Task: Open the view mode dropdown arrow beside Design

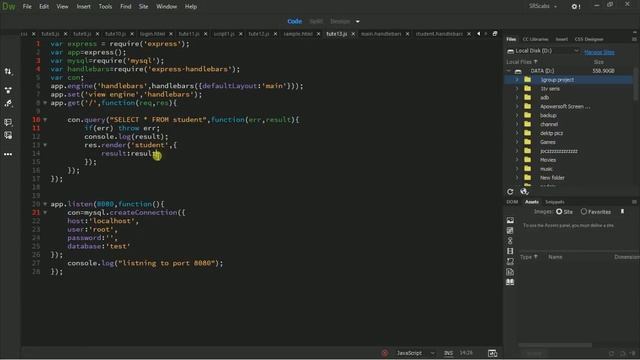Action: (x=358, y=21)
